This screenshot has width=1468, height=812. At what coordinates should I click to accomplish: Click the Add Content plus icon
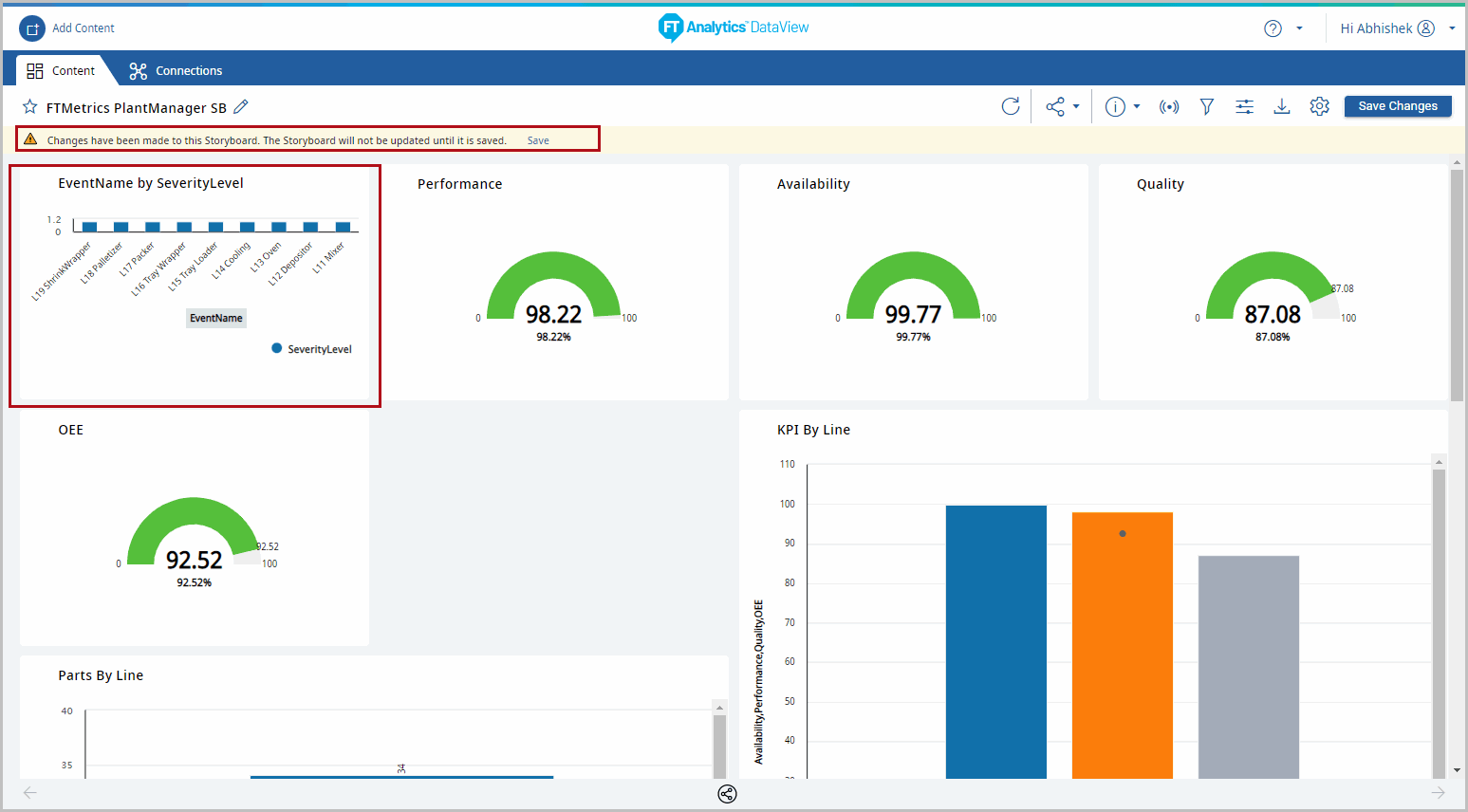pos(32,28)
